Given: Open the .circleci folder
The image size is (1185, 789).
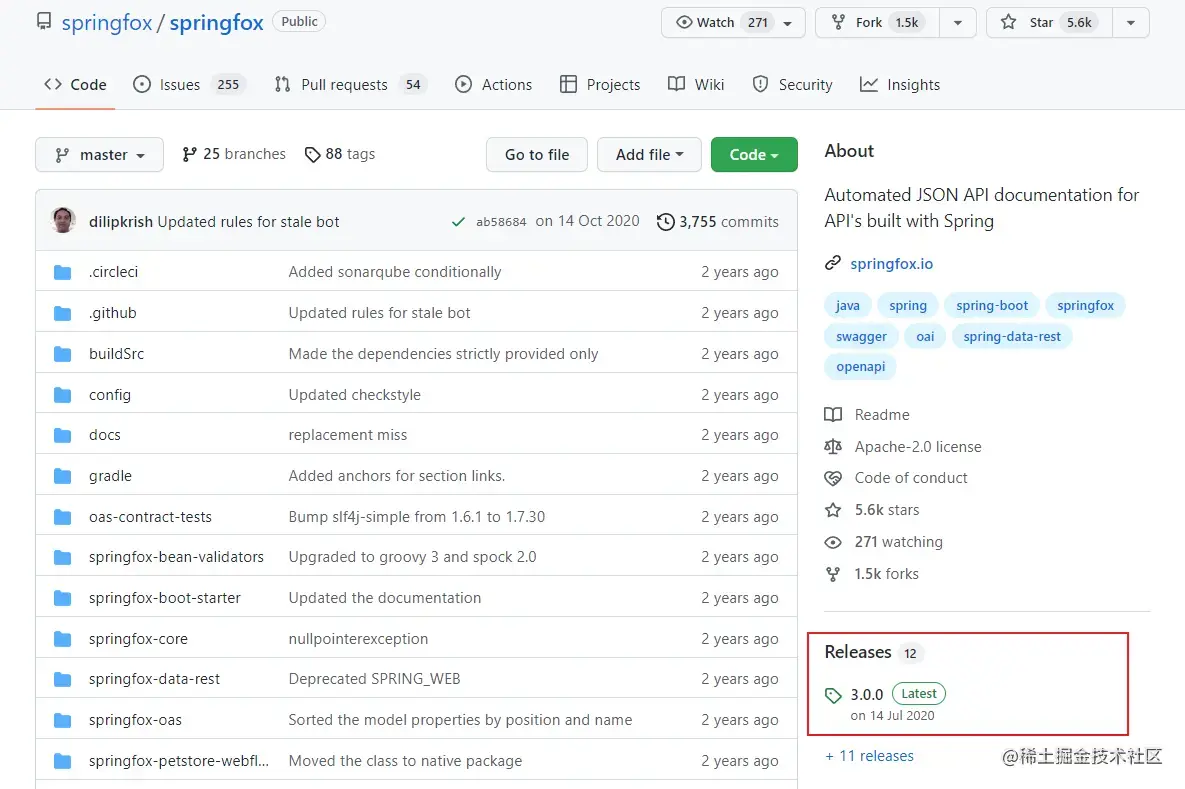Looking at the screenshot, I should (113, 272).
